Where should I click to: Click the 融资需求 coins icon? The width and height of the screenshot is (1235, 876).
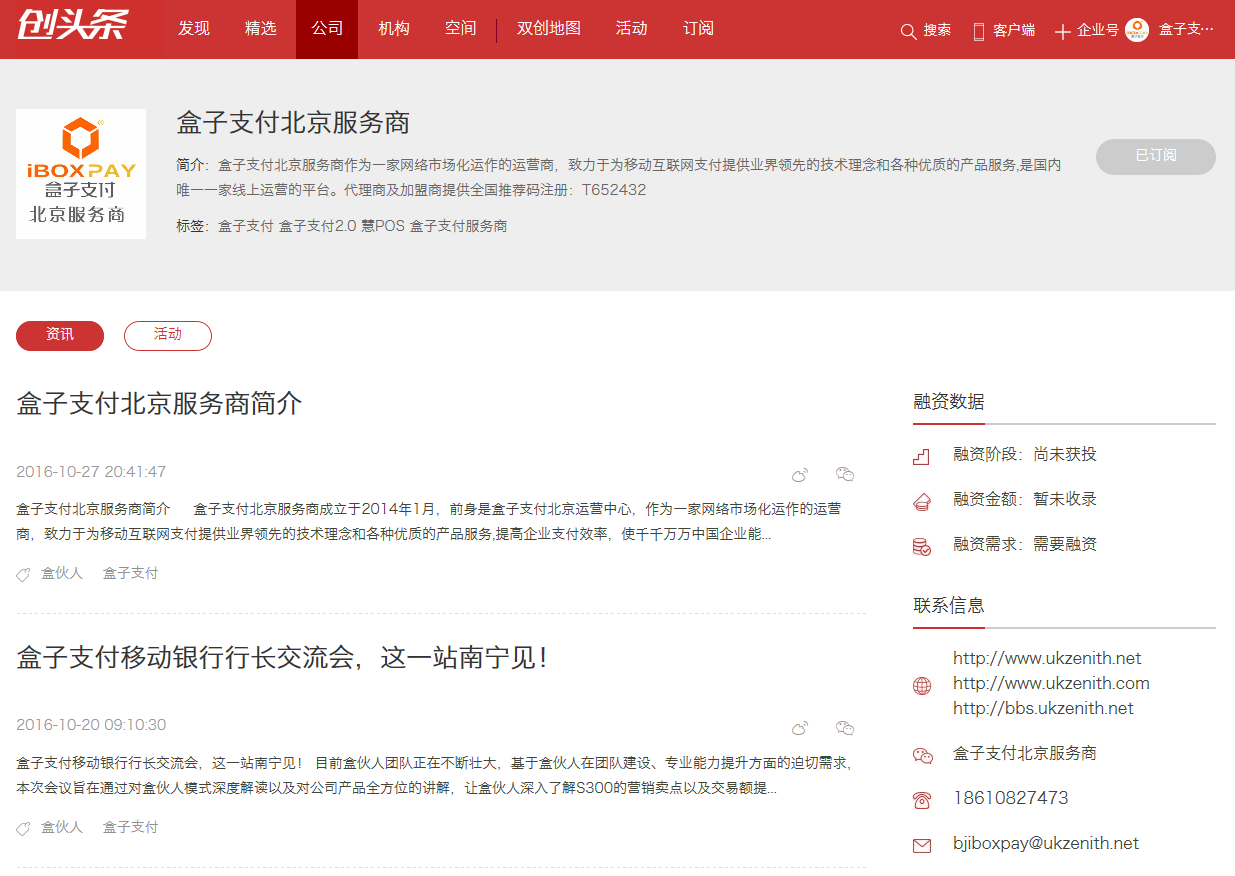(922, 546)
